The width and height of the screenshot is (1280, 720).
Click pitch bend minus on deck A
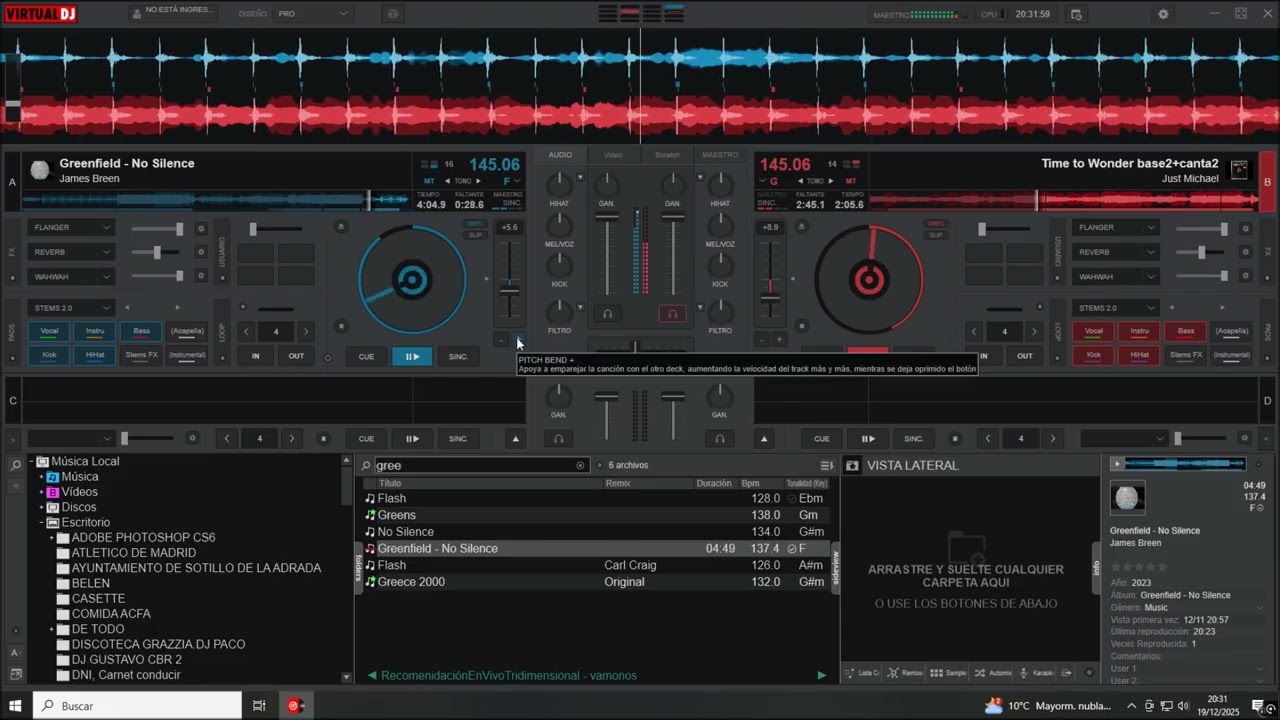[502, 340]
